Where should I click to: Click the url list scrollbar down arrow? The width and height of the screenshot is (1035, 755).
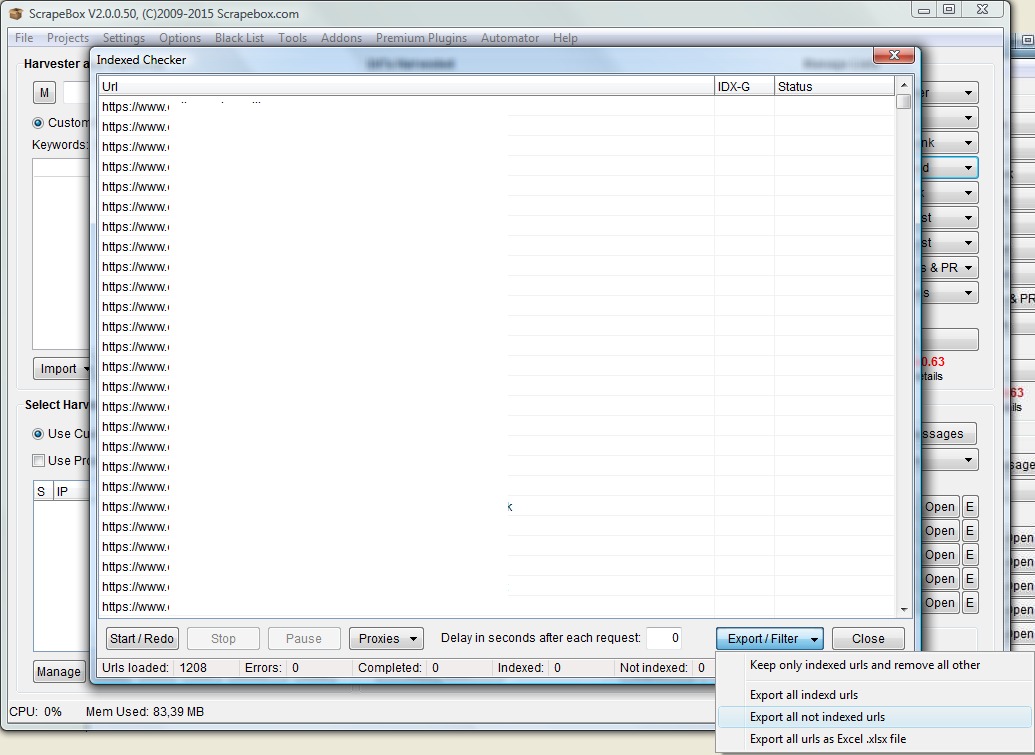coord(904,610)
